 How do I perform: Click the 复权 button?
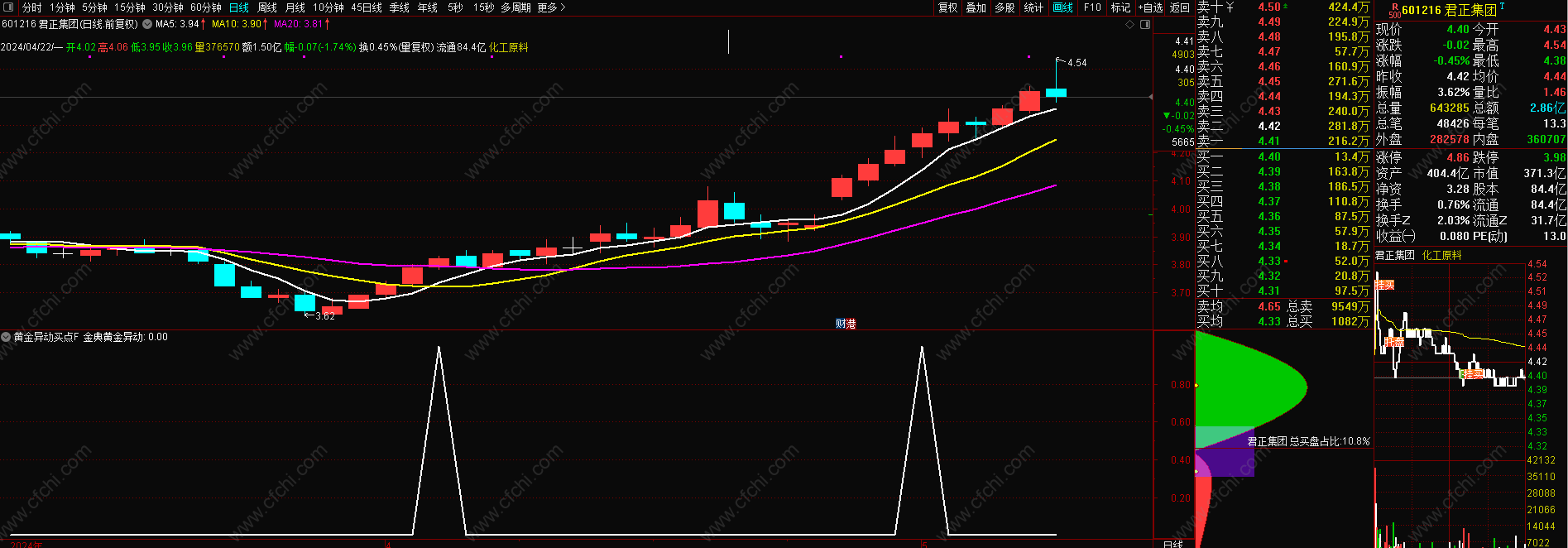click(947, 7)
